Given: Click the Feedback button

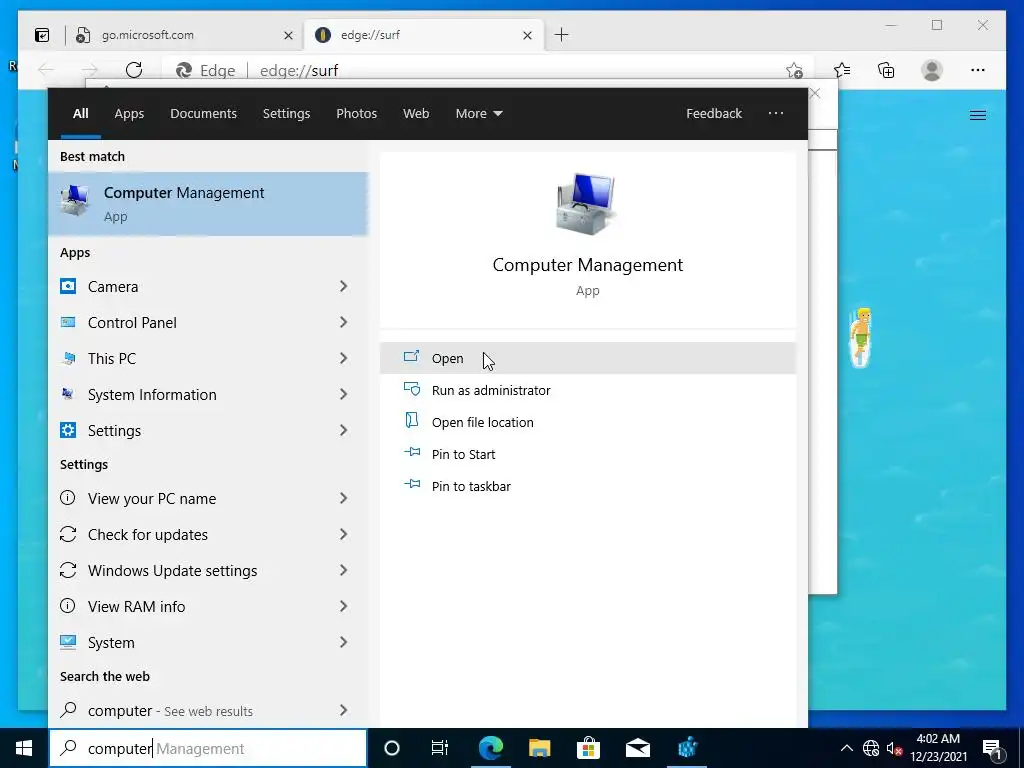Looking at the screenshot, I should pos(714,113).
